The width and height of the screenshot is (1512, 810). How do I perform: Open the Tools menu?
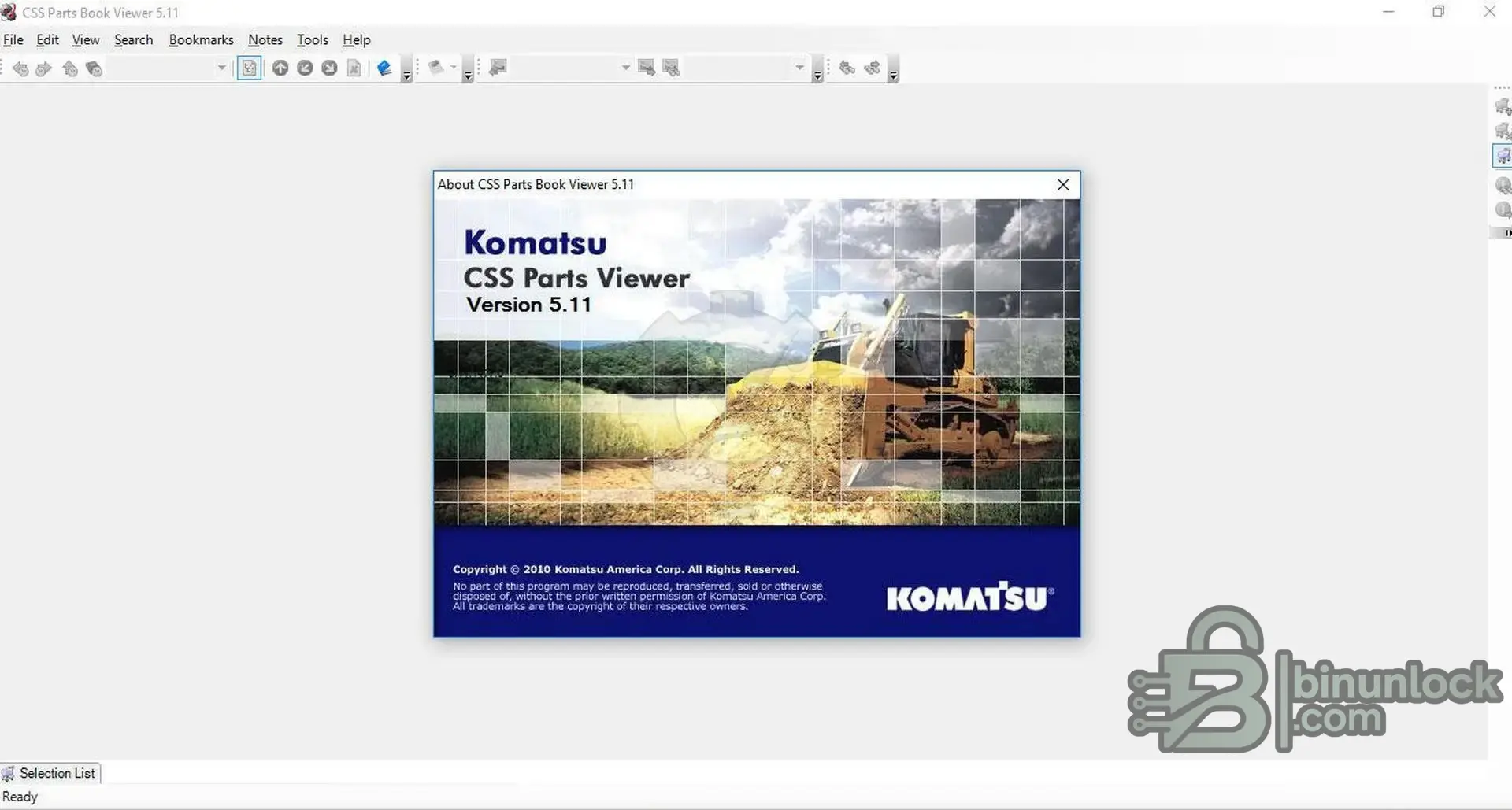[312, 40]
